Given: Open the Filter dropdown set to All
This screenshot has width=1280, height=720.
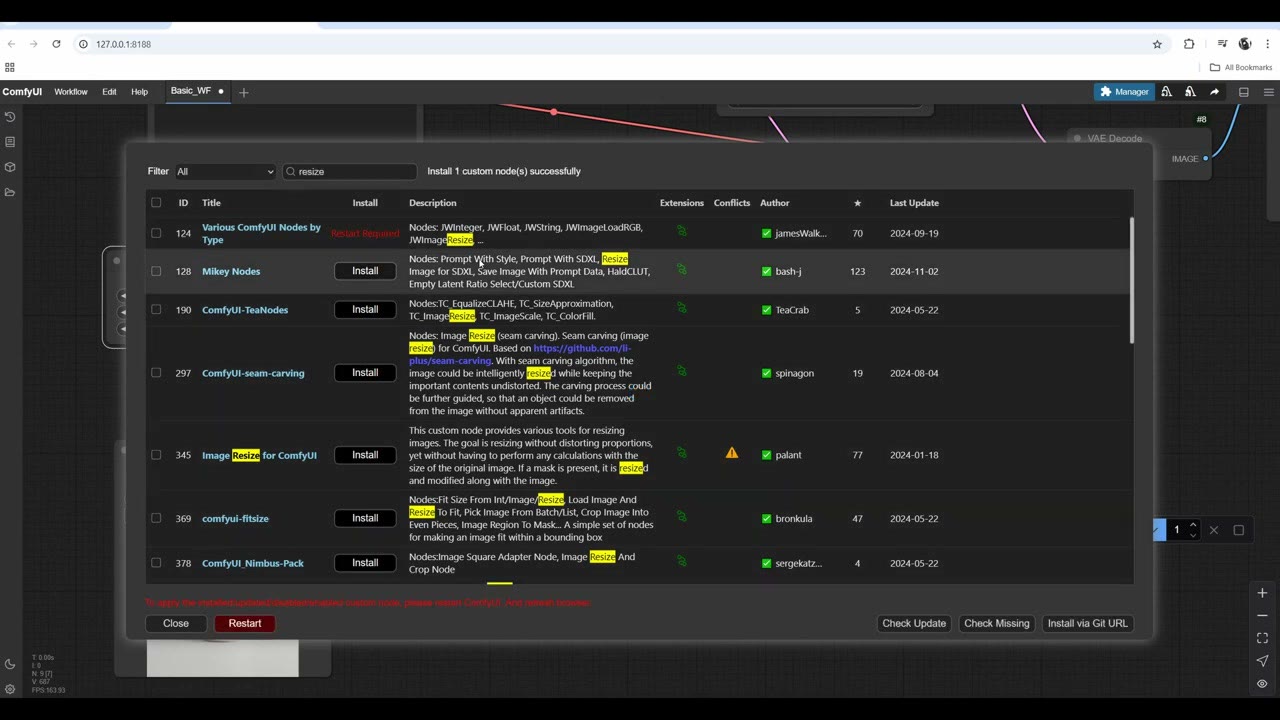Looking at the screenshot, I should coord(225,172).
